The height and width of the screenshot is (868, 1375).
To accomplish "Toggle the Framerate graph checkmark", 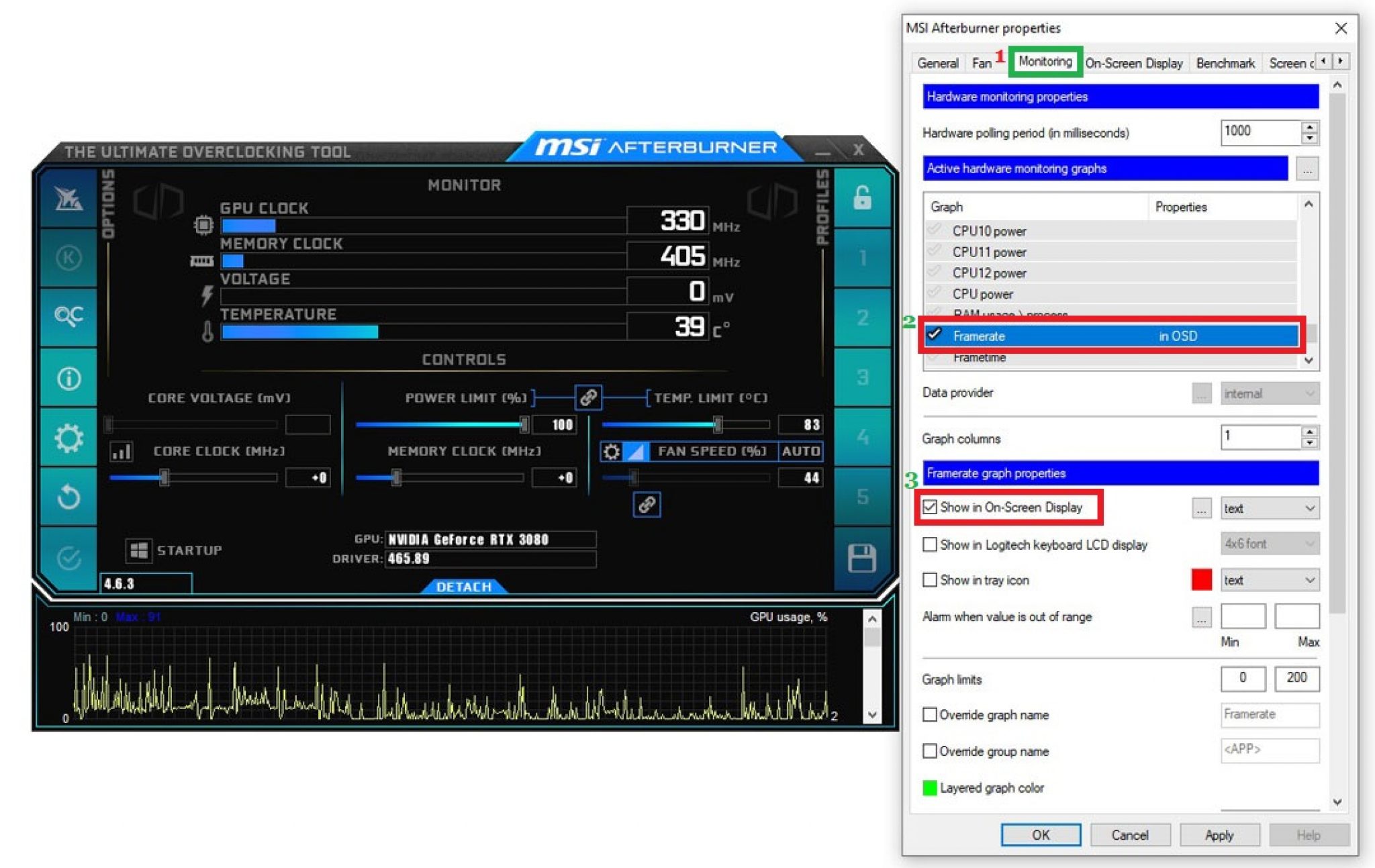I will tap(934, 334).
